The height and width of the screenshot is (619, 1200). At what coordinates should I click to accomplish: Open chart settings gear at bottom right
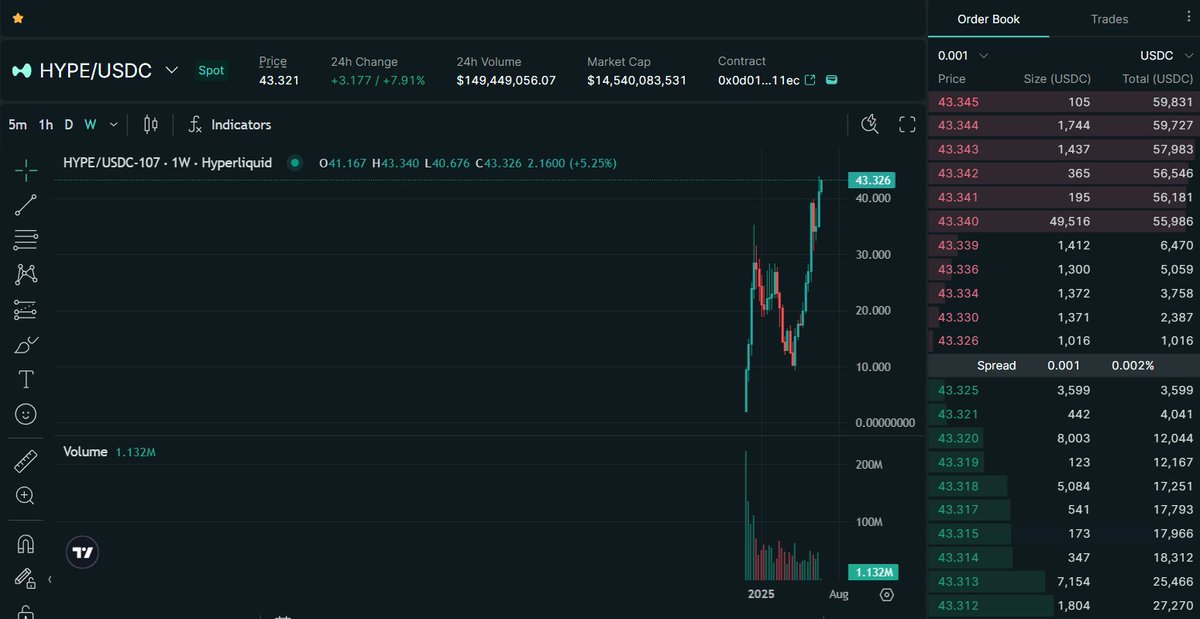click(886, 594)
